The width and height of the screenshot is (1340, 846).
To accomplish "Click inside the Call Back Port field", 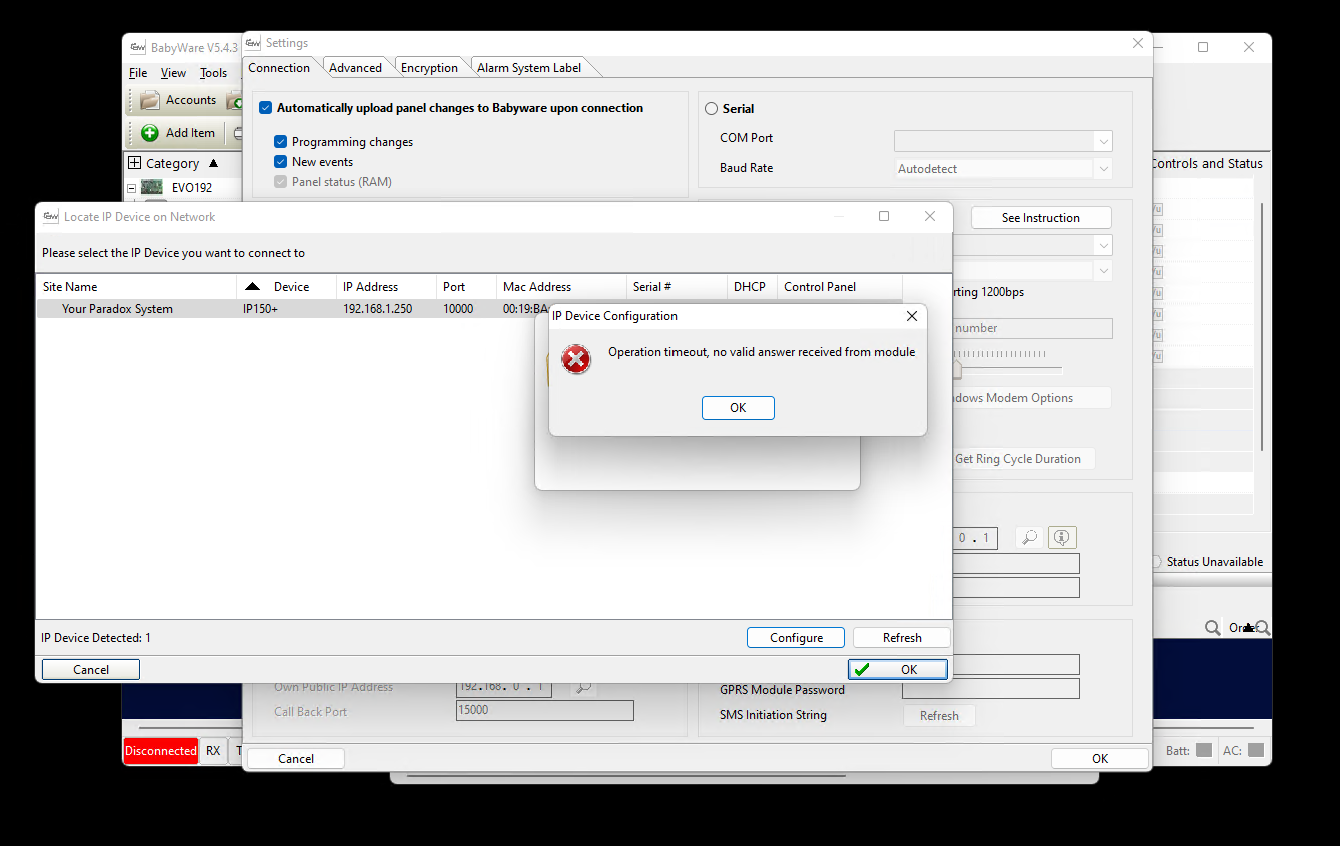I will (544, 710).
